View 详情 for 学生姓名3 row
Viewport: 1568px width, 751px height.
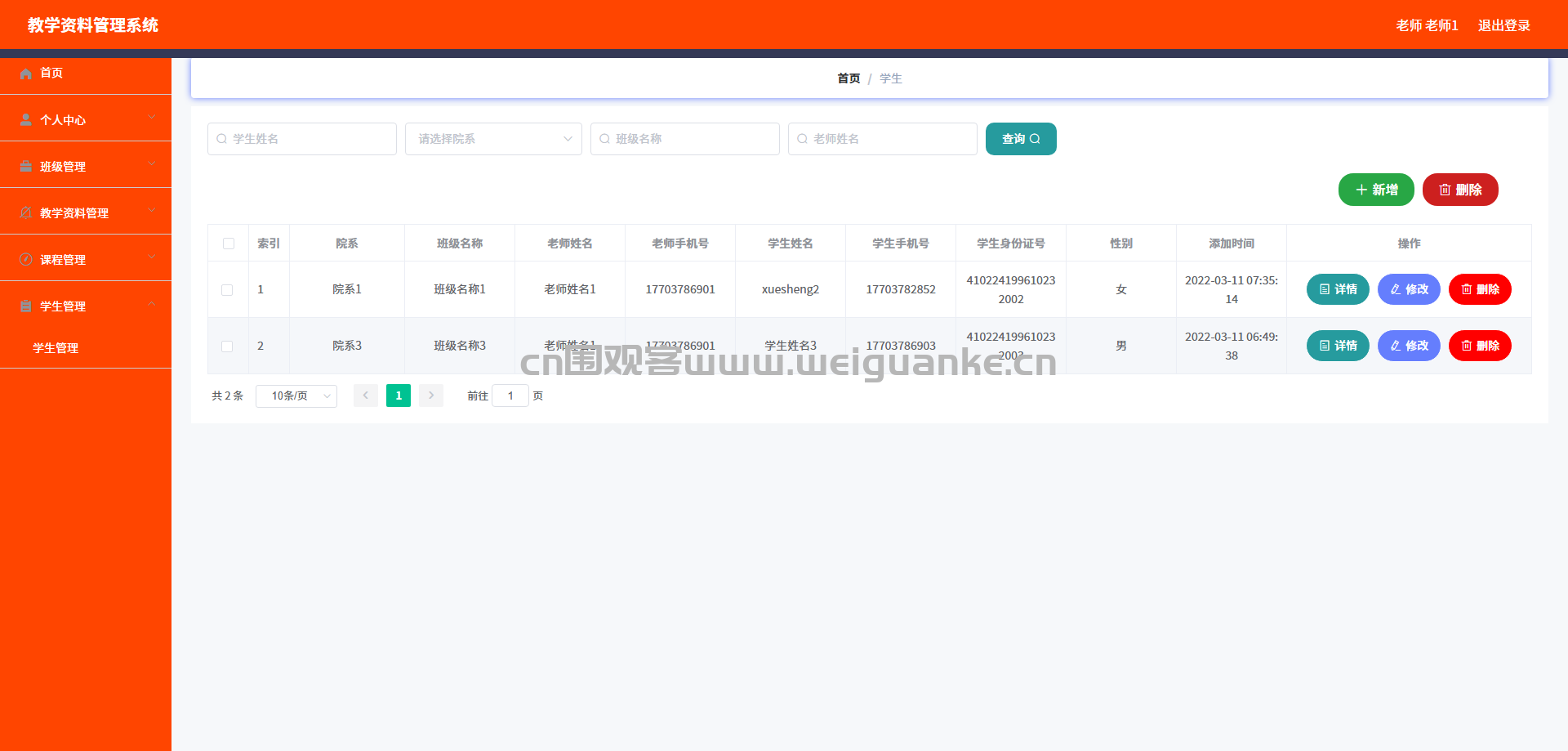(1338, 346)
